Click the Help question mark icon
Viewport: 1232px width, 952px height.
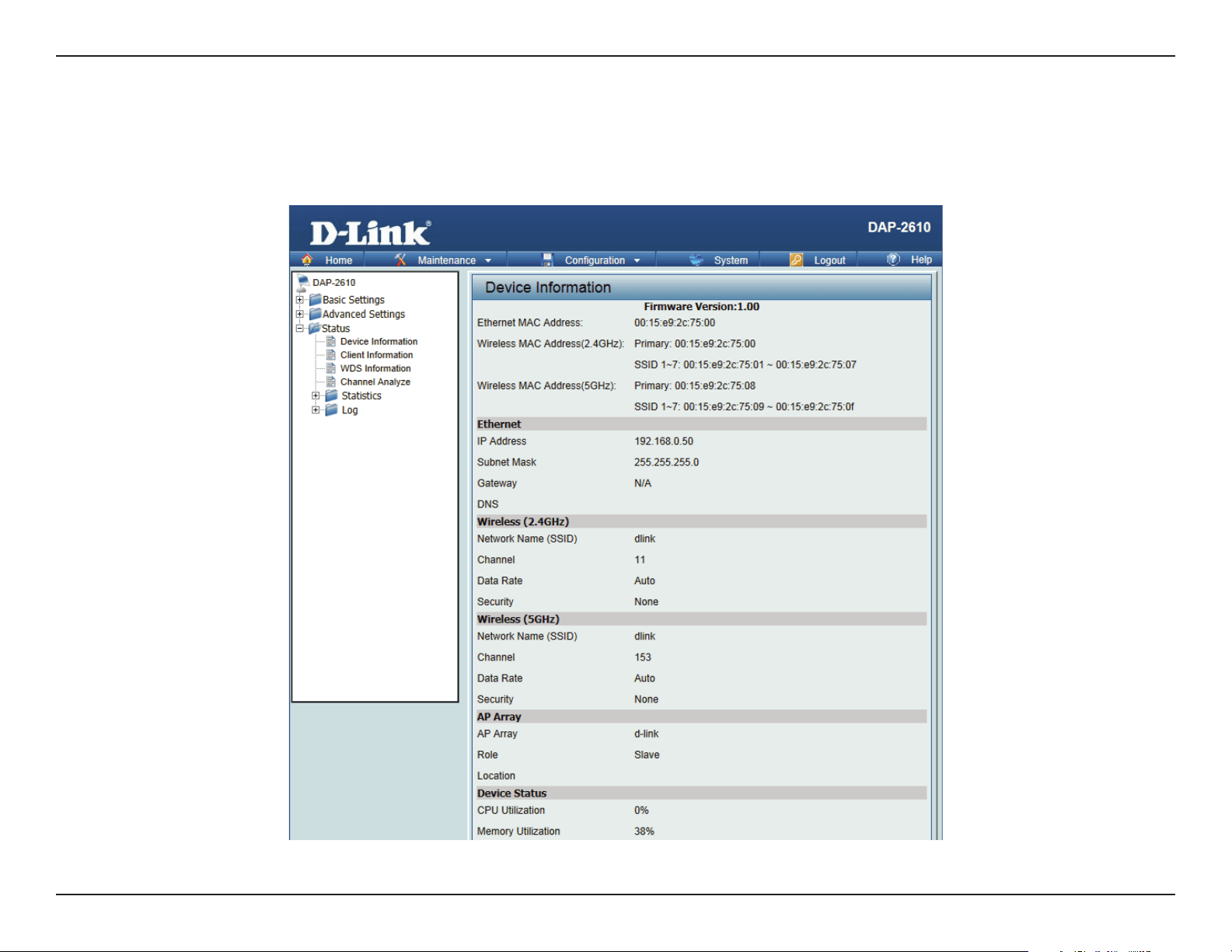pyautogui.click(x=893, y=259)
